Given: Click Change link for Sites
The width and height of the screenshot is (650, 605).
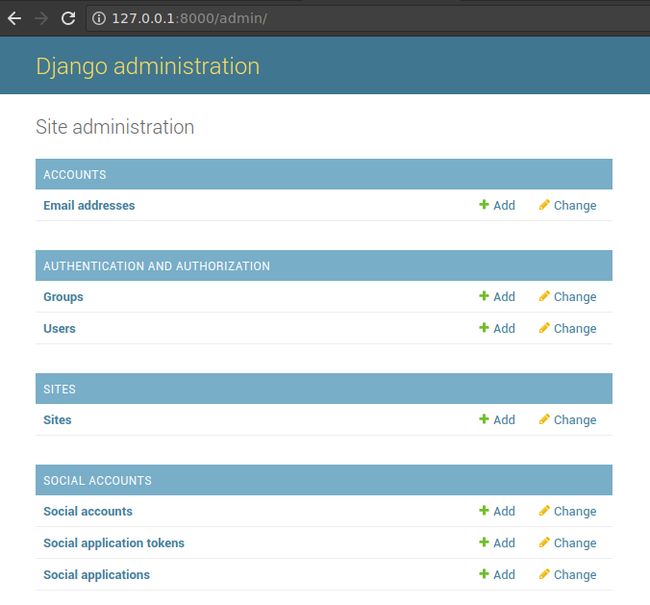Looking at the screenshot, I should pyautogui.click(x=575, y=420).
